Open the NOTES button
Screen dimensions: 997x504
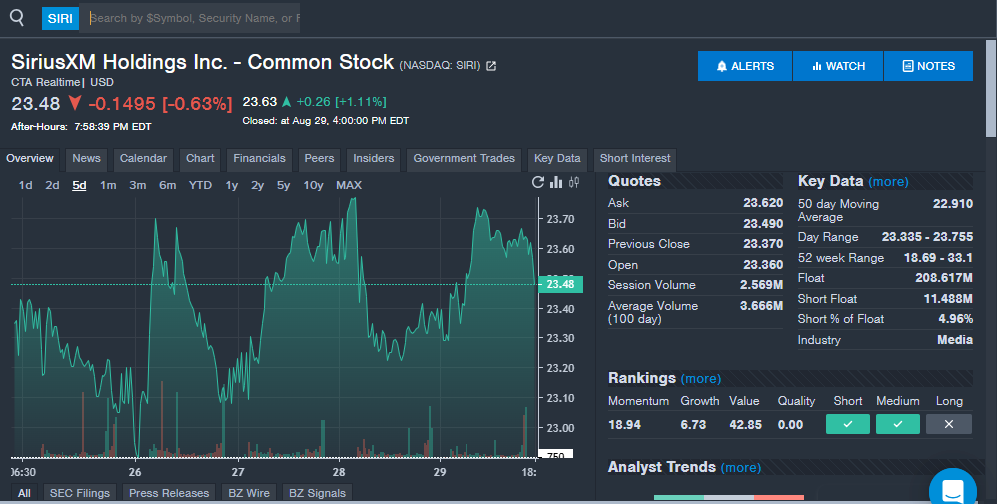[928, 66]
